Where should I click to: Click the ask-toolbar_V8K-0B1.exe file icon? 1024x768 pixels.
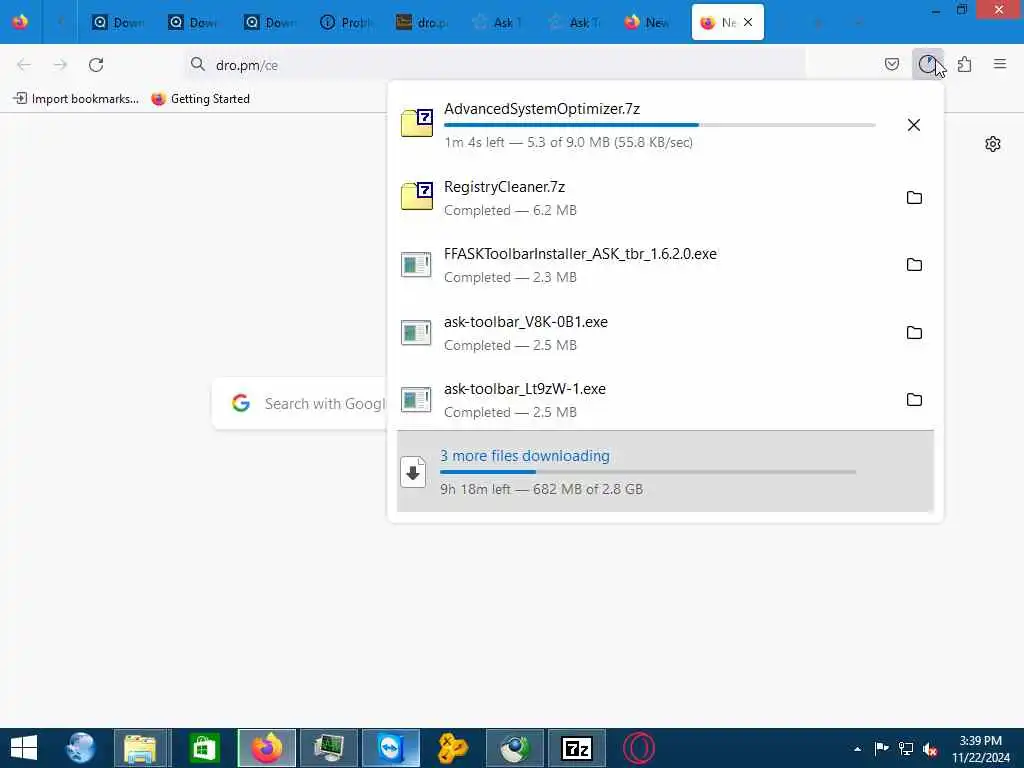pos(416,332)
